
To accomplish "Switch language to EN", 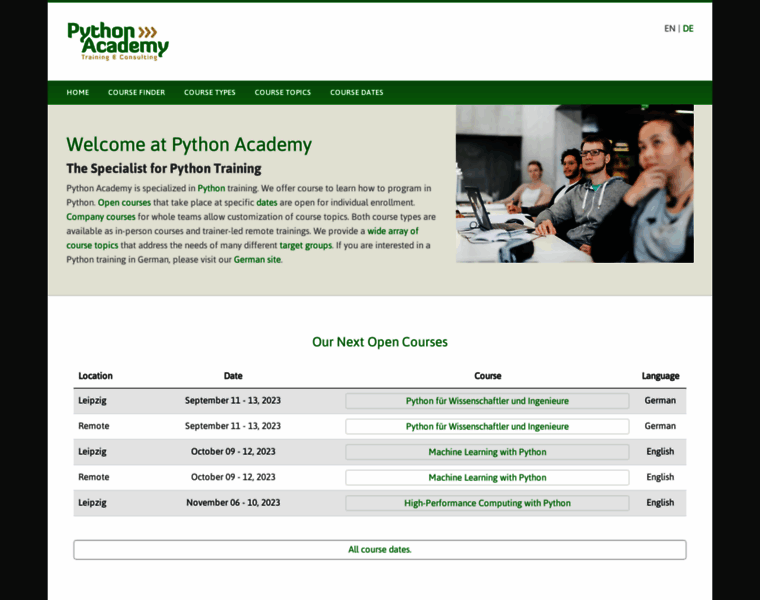I will click(x=669, y=29).
